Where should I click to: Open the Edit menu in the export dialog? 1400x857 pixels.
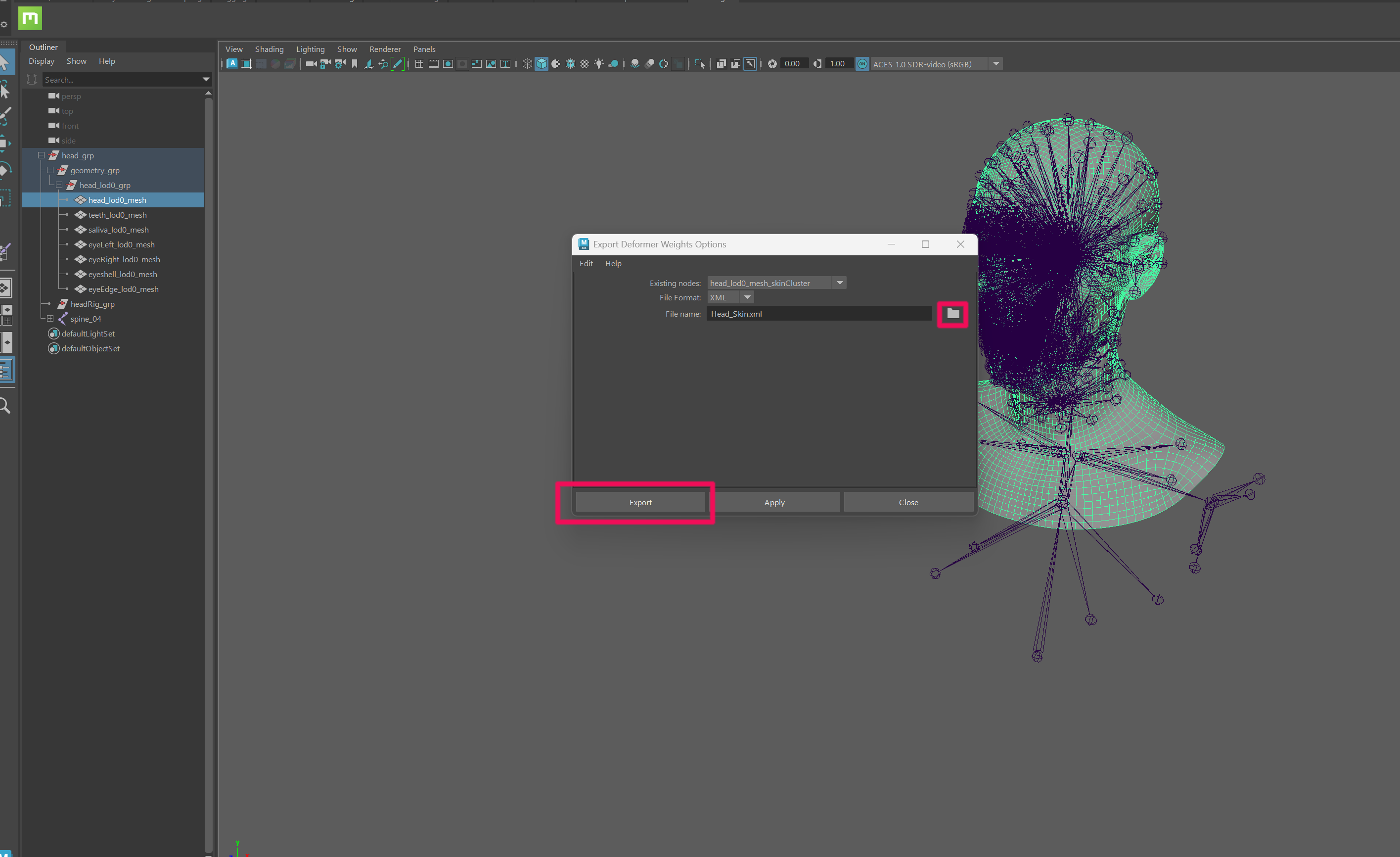point(586,263)
